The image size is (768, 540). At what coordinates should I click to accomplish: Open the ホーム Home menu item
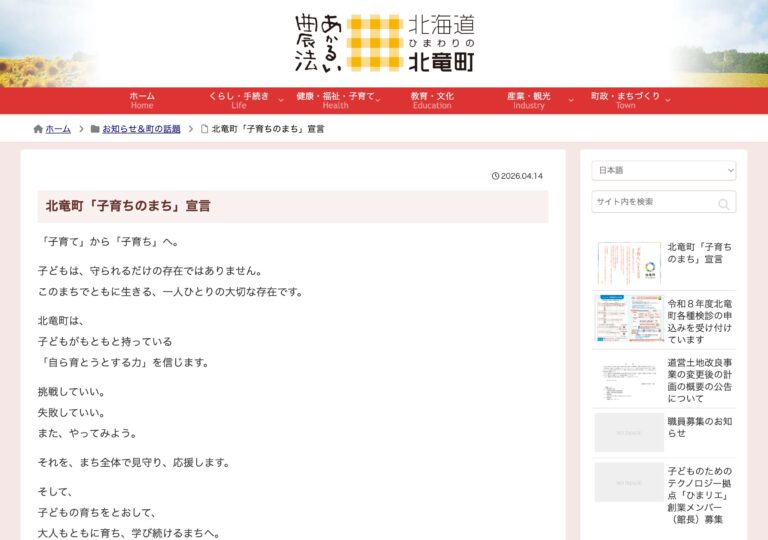tap(142, 100)
